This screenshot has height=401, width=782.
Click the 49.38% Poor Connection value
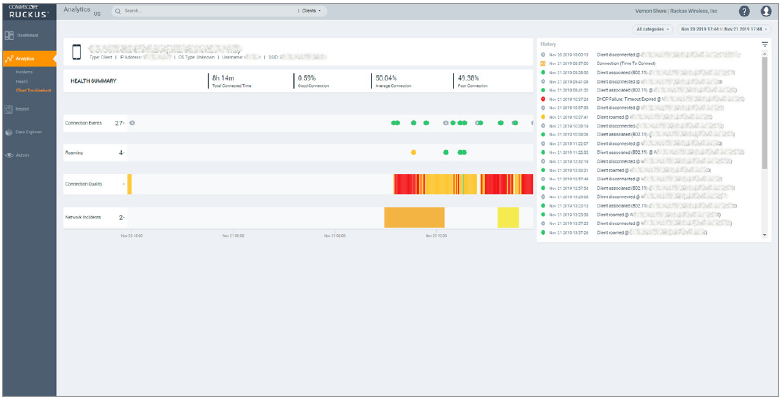point(468,78)
